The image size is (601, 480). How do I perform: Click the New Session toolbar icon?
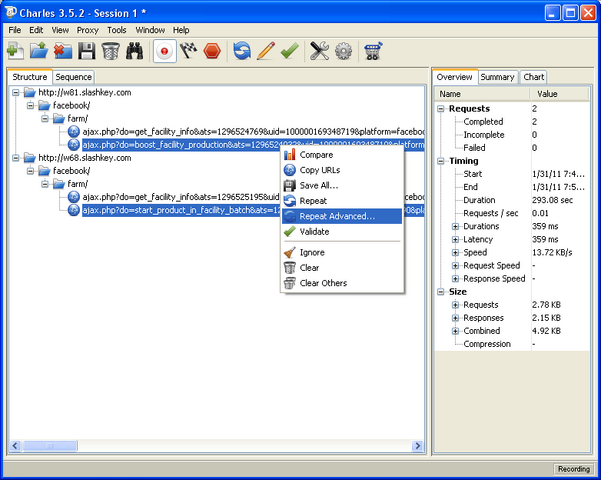coord(15,51)
